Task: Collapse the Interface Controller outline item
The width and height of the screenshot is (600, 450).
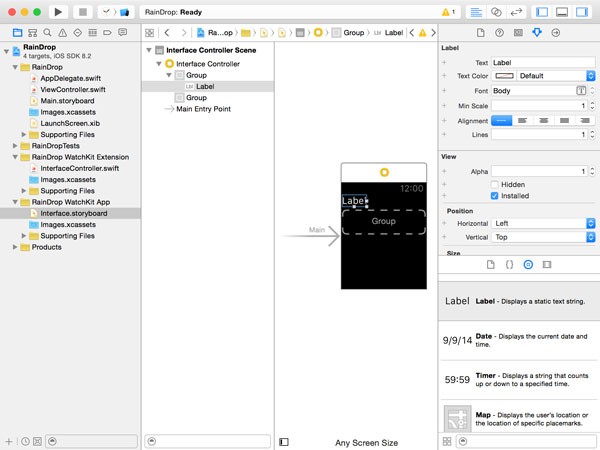Action: pyautogui.click(x=159, y=64)
